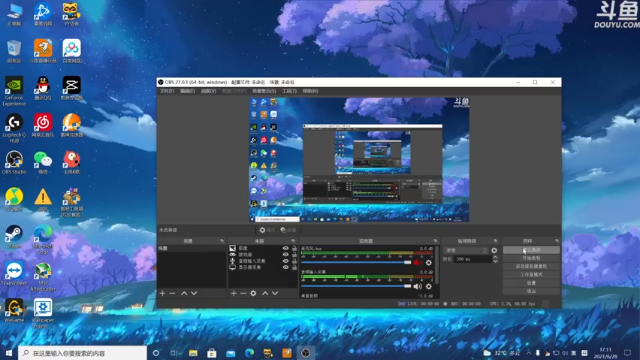Decrease transition duration with down arrow

coord(495,261)
